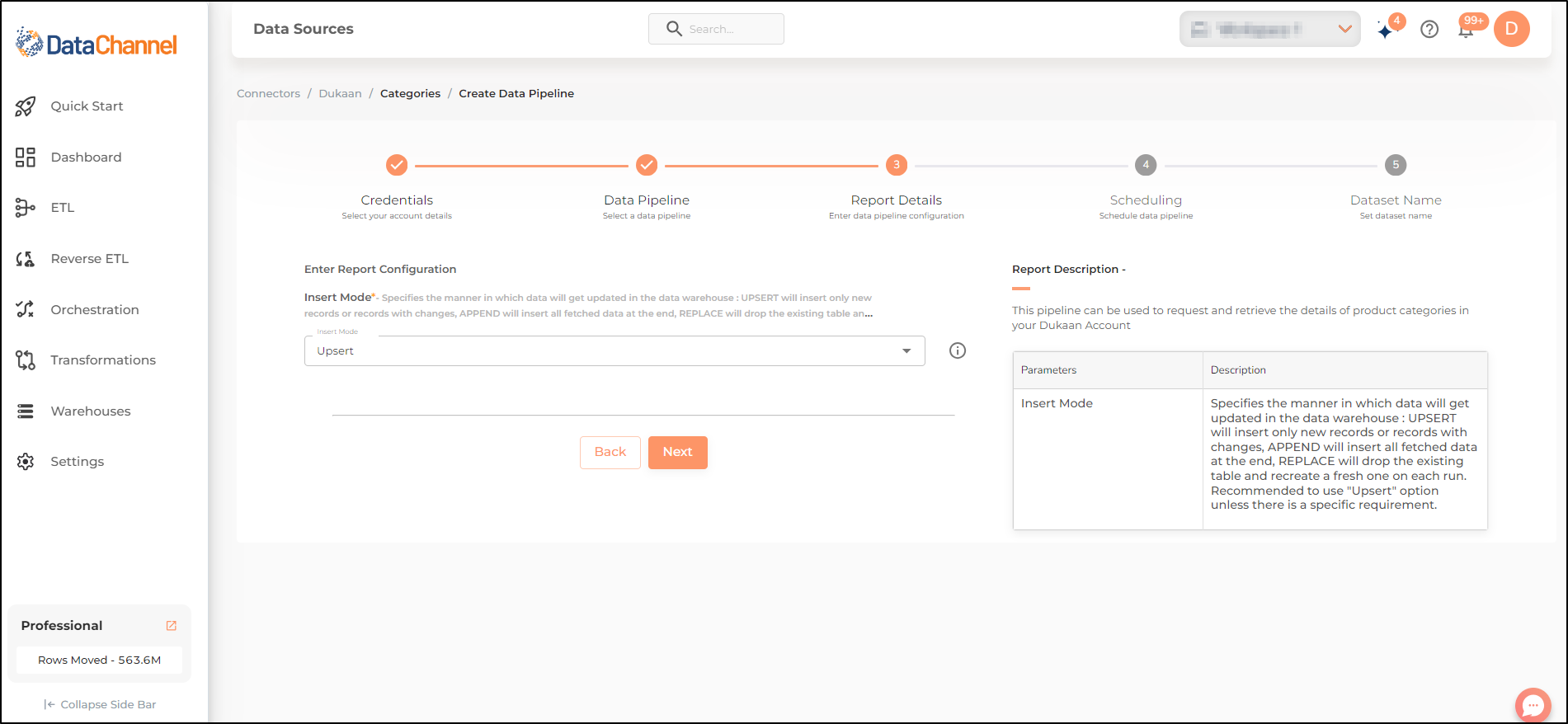Click Collapse Side Bar
The height and width of the screenshot is (724, 1568).
coord(100,704)
